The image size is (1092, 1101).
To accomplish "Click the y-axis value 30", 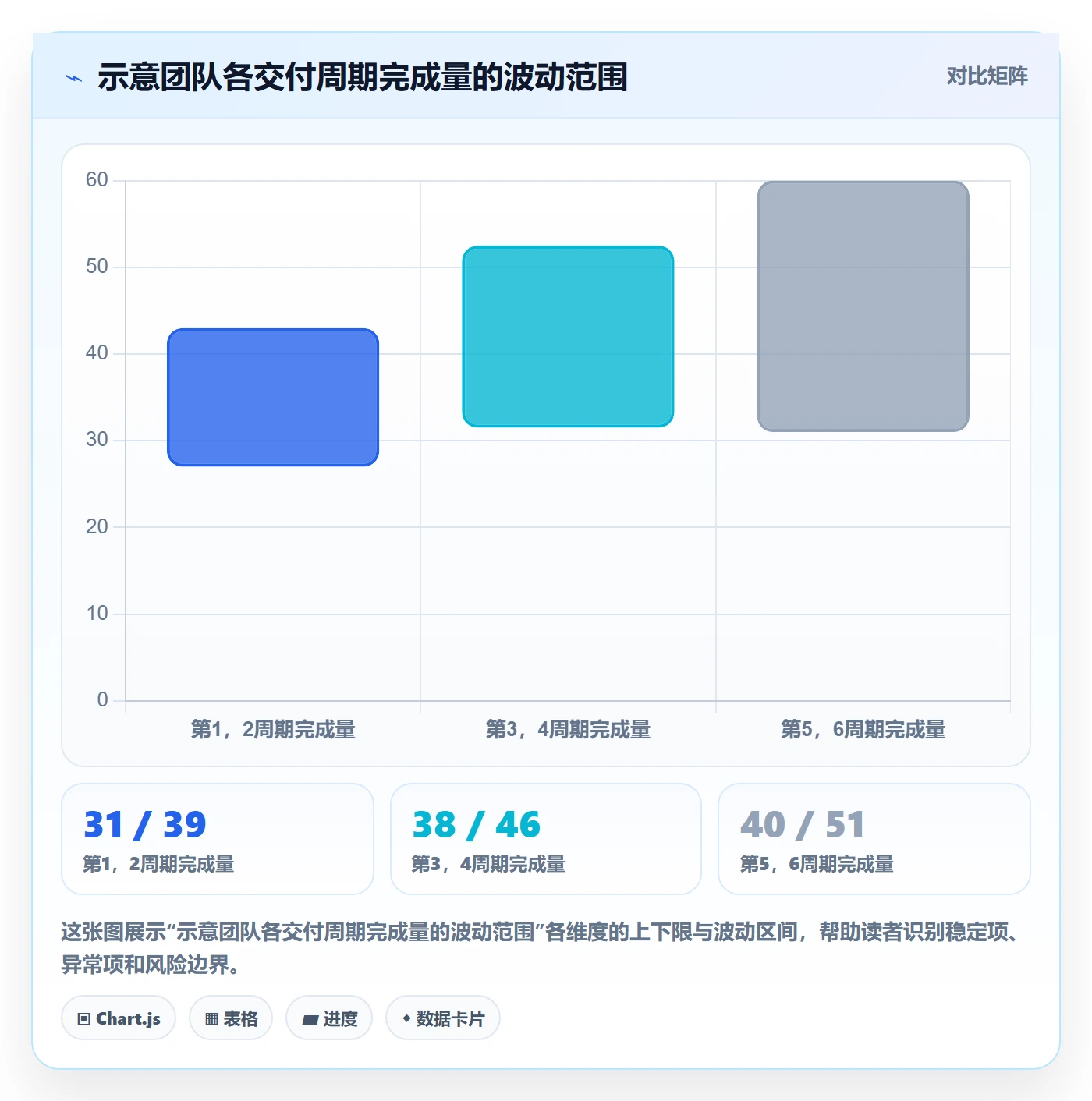I will click(x=97, y=440).
